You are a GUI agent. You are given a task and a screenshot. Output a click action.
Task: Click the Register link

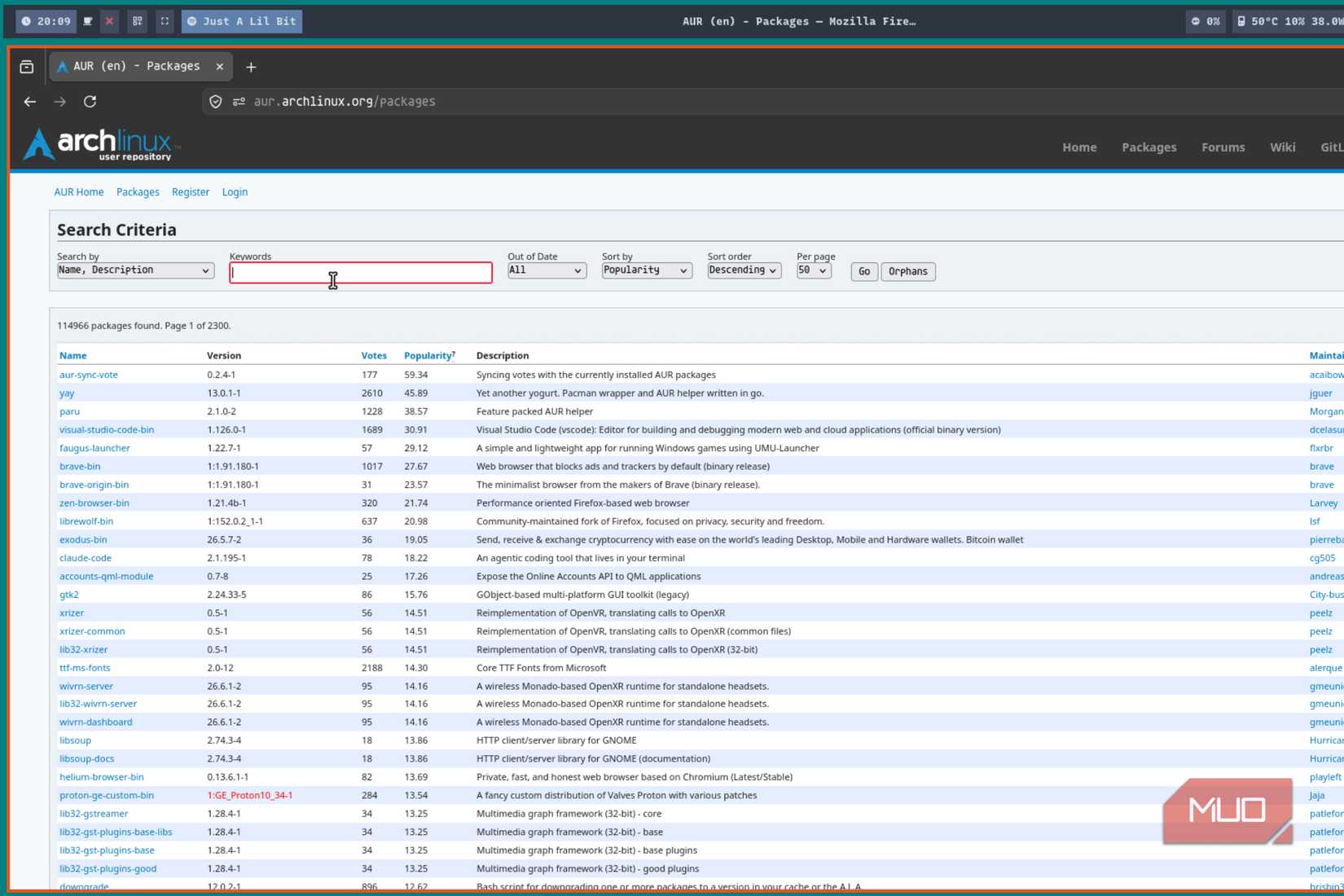coord(191,192)
